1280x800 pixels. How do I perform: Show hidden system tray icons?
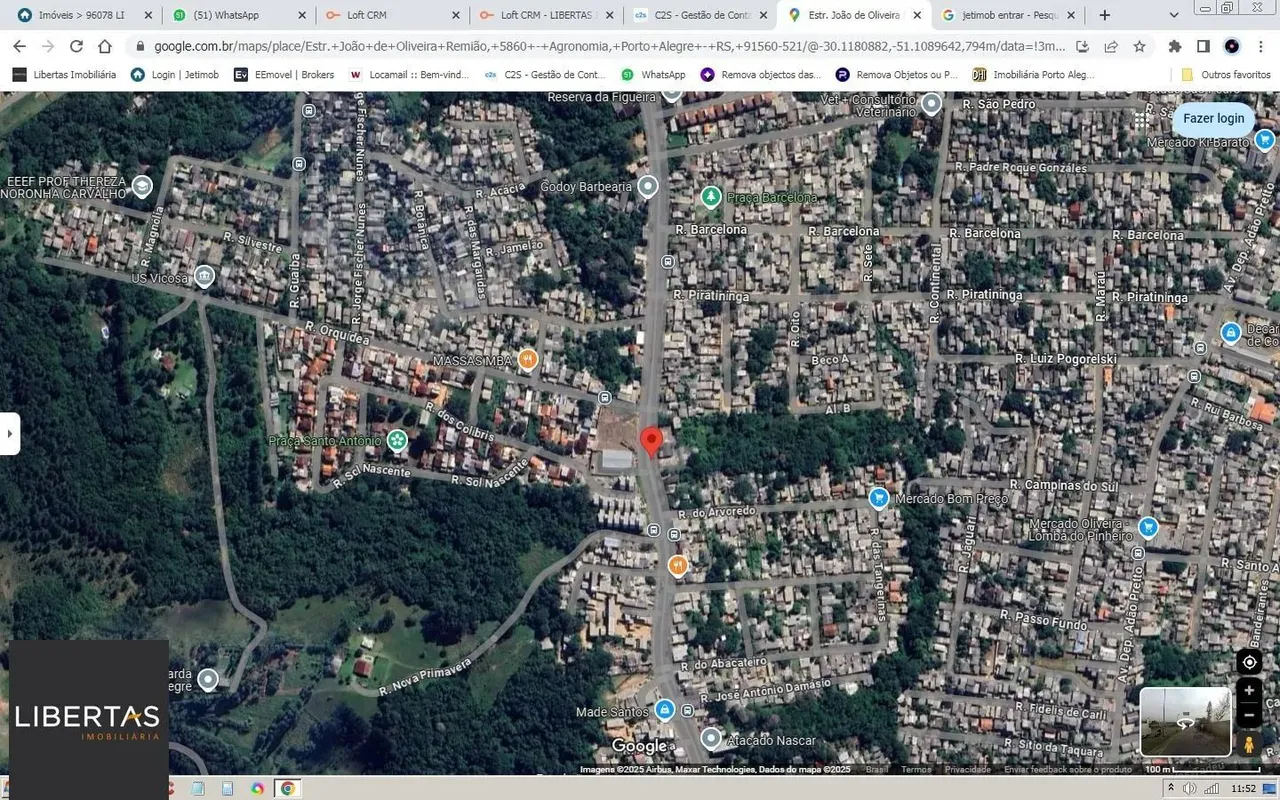click(x=1172, y=788)
